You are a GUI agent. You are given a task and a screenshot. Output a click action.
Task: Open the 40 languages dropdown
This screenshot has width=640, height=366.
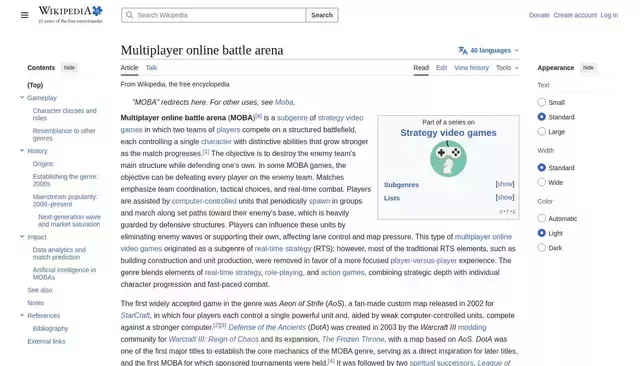click(489, 50)
